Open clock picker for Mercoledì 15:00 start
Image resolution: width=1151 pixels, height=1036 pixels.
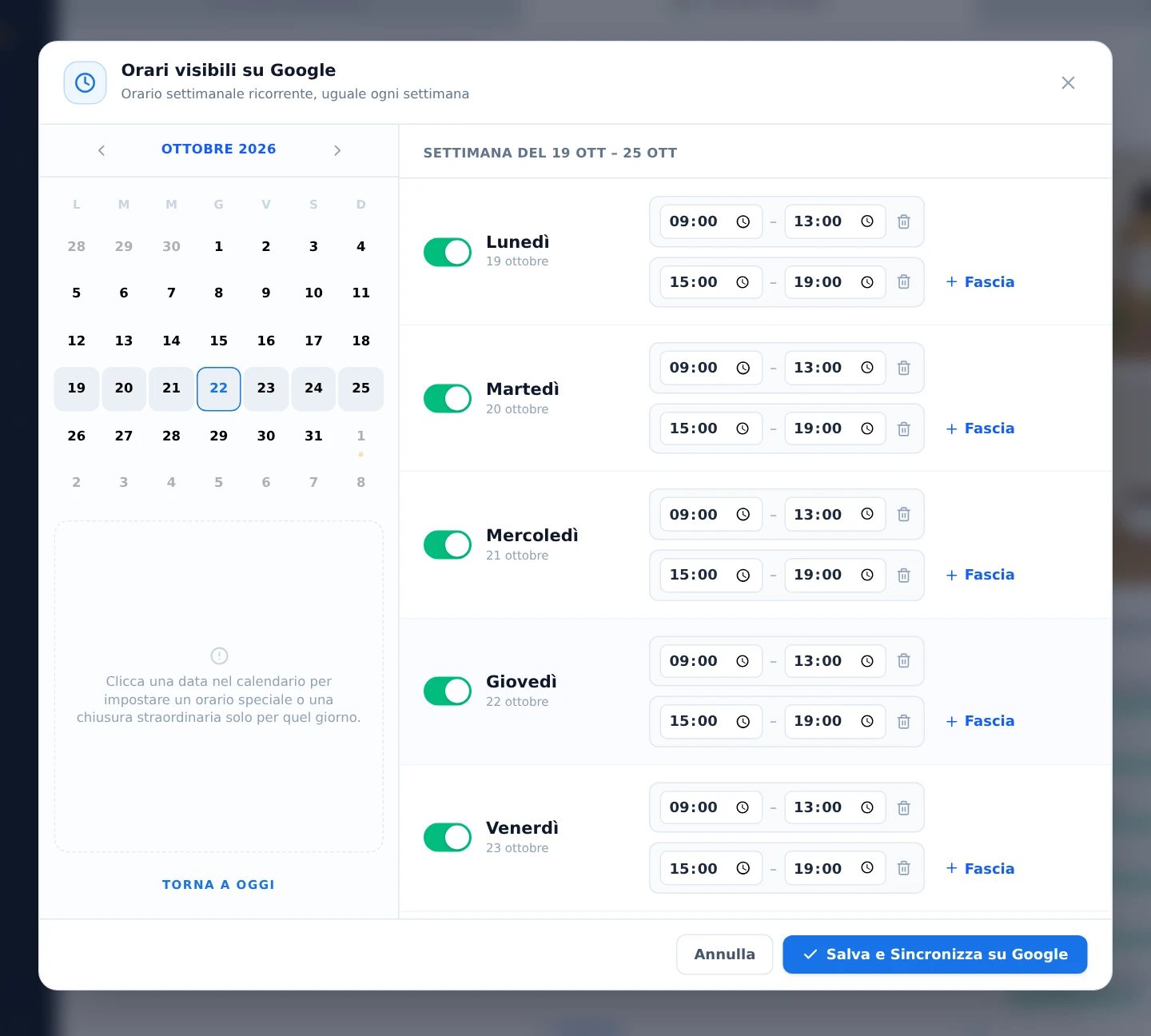pyautogui.click(x=743, y=575)
